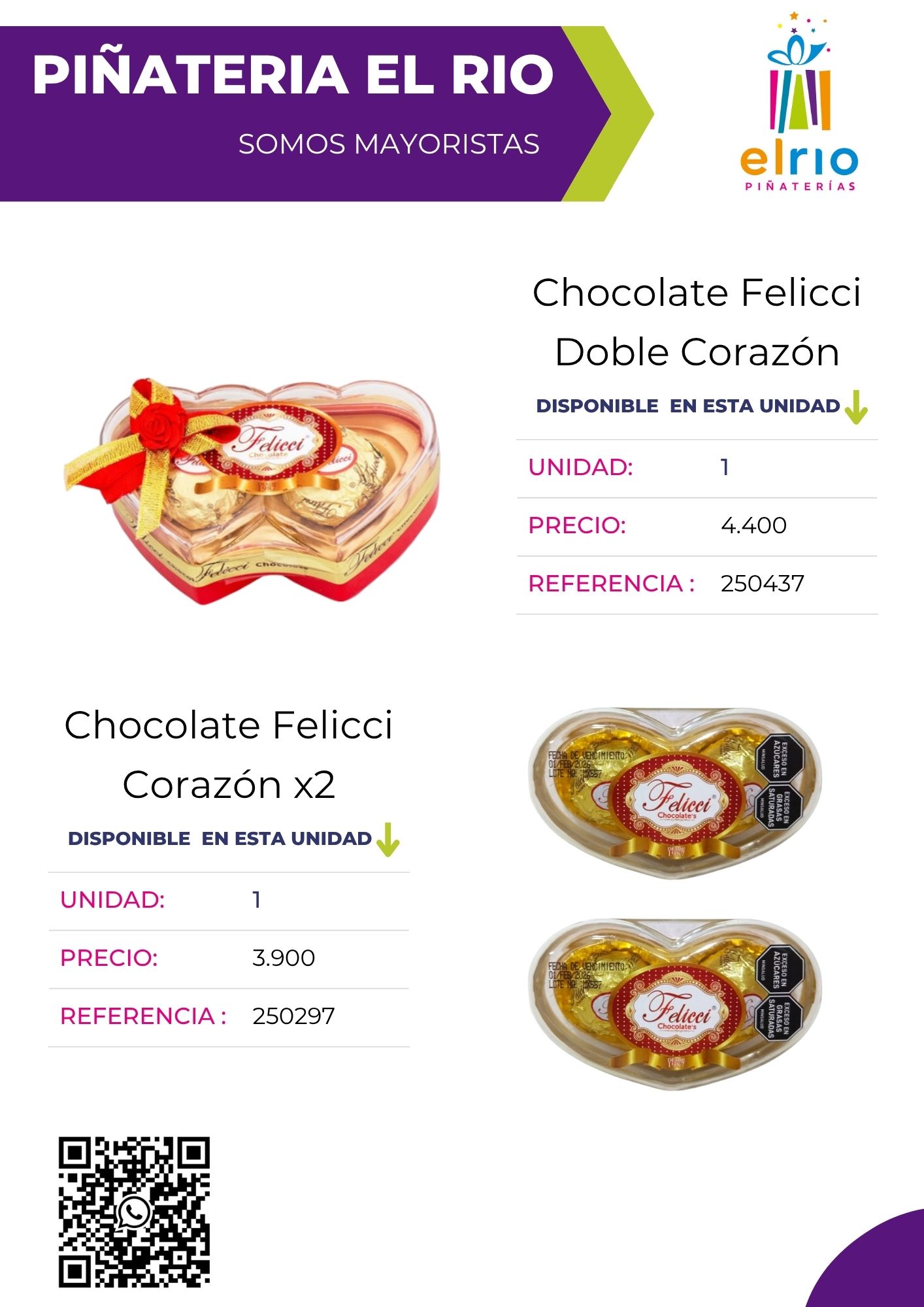This screenshot has width=924, height=1307.
Task: Click the green chevron in header banner
Action: (x=608, y=114)
